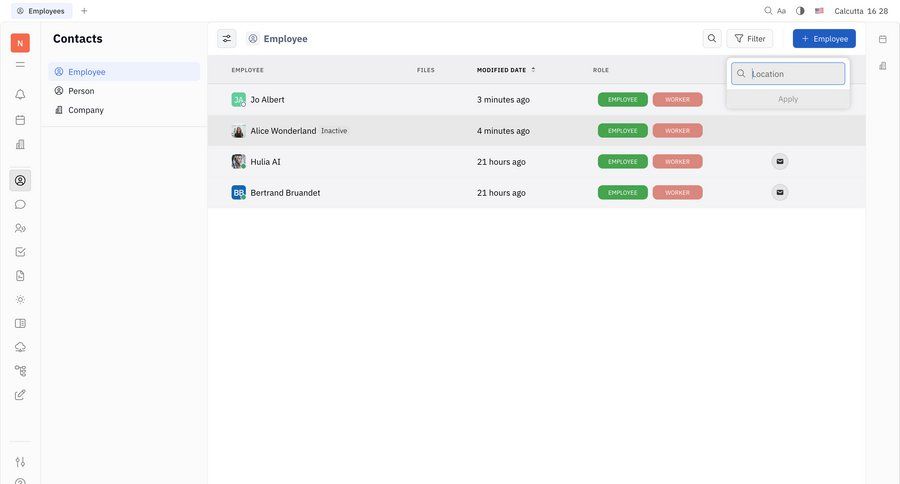The width and height of the screenshot is (900, 484).
Task: Open the tracker checkbox icon in sidebar
Action: (20, 251)
